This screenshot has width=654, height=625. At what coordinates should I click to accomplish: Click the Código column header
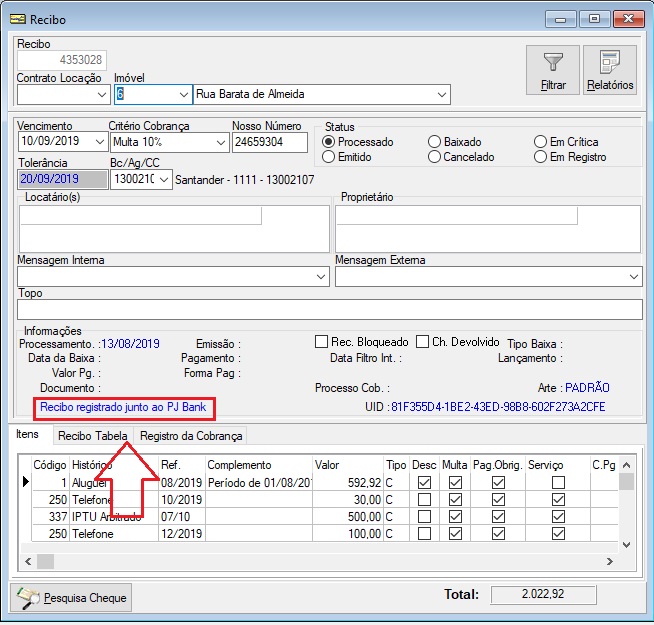[50, 465]
